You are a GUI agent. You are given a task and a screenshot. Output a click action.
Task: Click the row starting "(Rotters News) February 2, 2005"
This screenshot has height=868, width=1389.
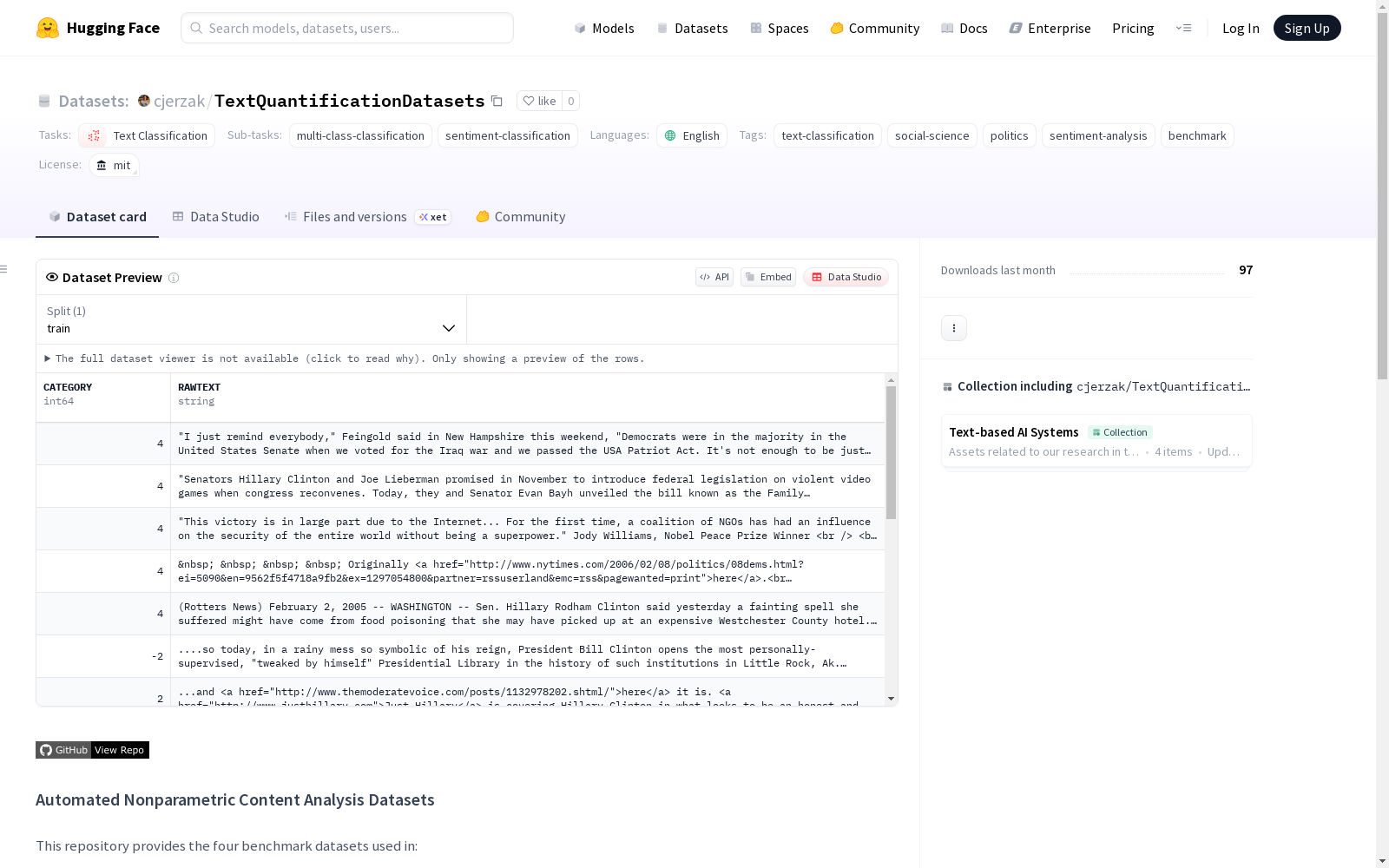[x=460, y=614]
